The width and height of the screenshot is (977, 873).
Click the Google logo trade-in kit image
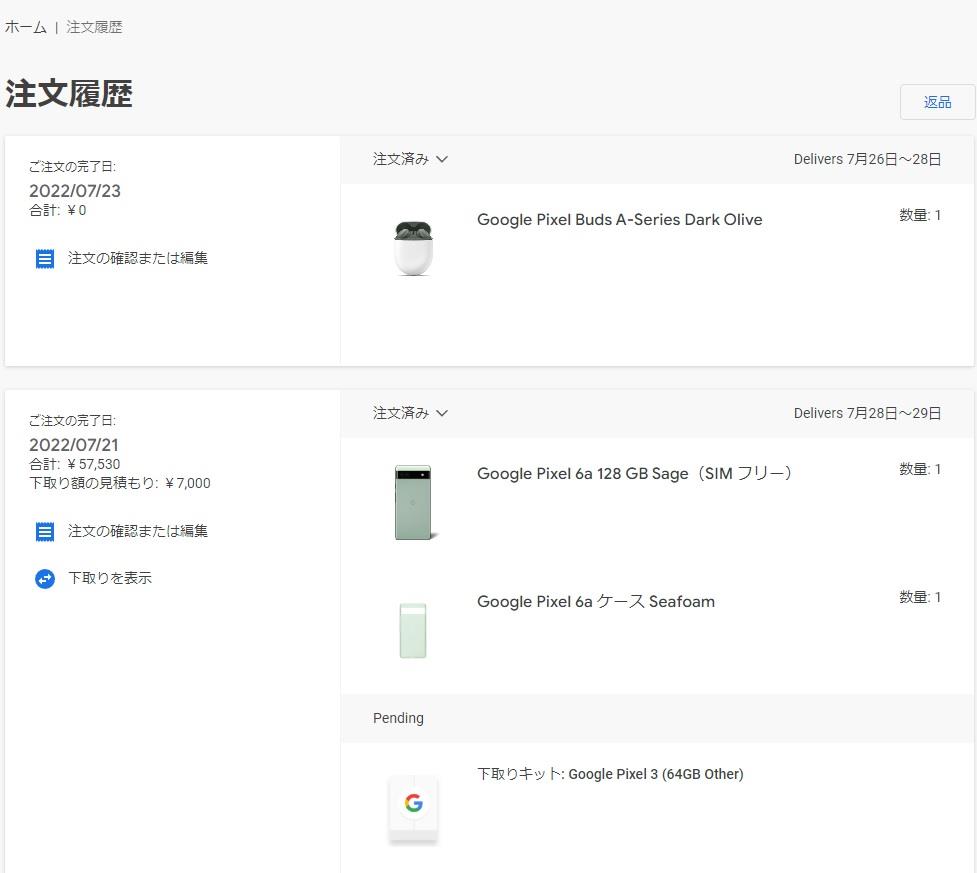coord(413,809)
